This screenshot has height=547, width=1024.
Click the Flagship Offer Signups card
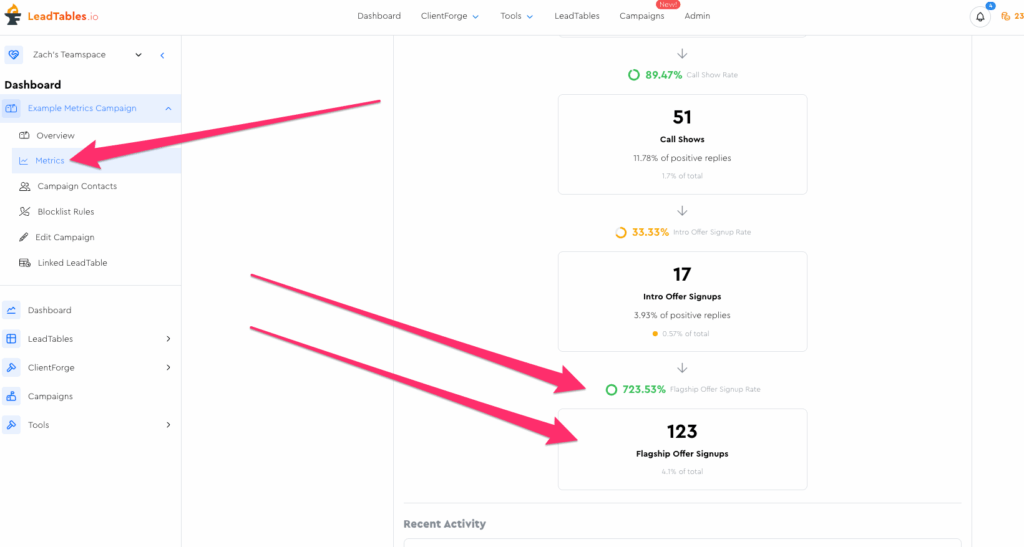pyautogui.click(x=682, y=448)
